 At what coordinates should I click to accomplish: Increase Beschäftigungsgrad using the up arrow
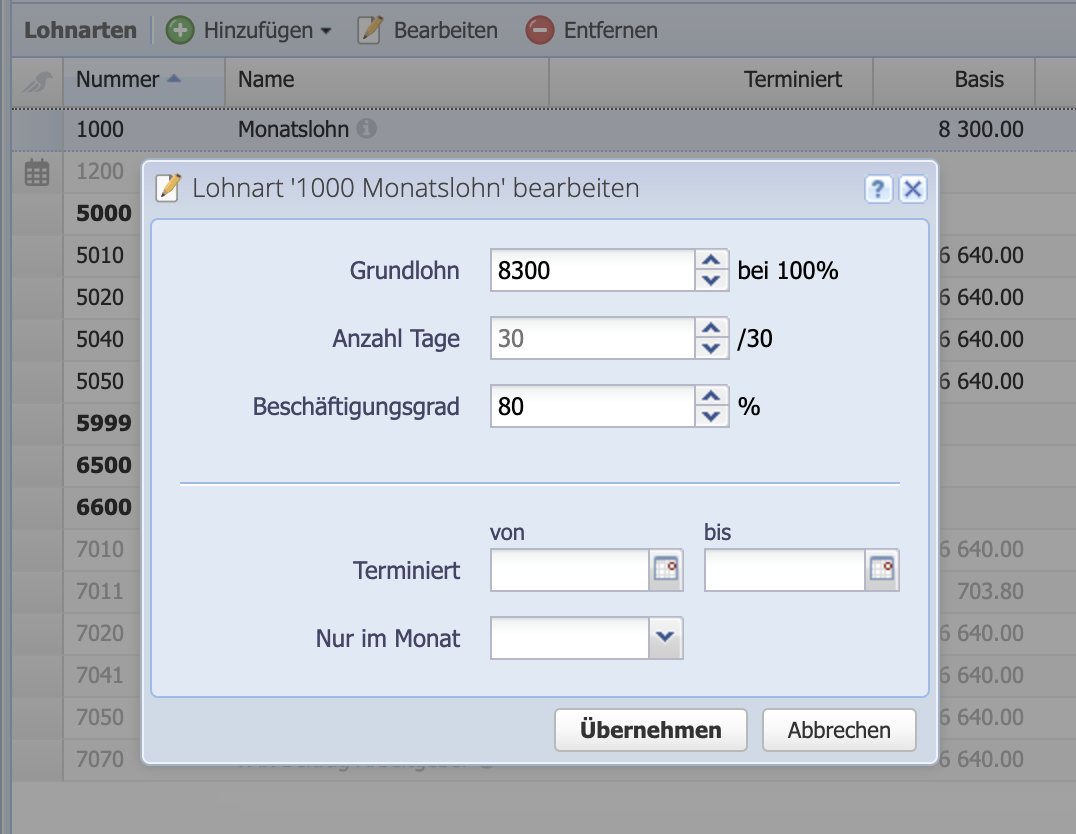tap(710, 398)
